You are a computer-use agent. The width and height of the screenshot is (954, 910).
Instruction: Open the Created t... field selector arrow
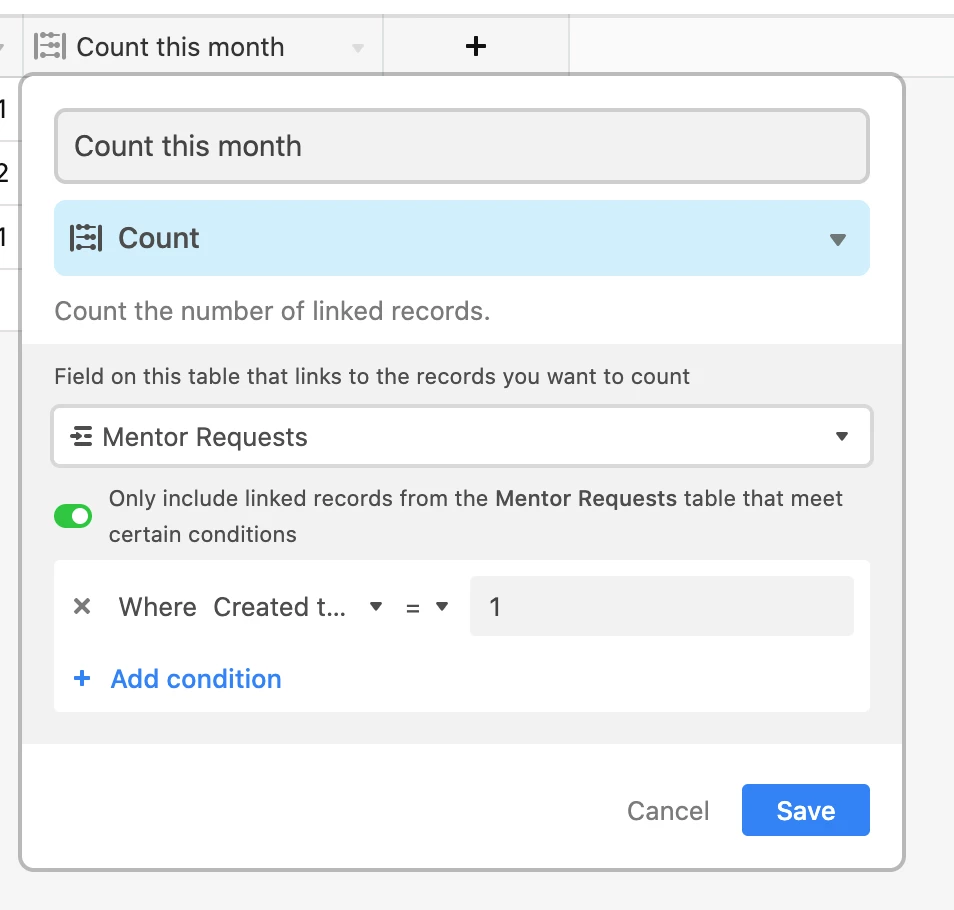click(x=376, y=606)
